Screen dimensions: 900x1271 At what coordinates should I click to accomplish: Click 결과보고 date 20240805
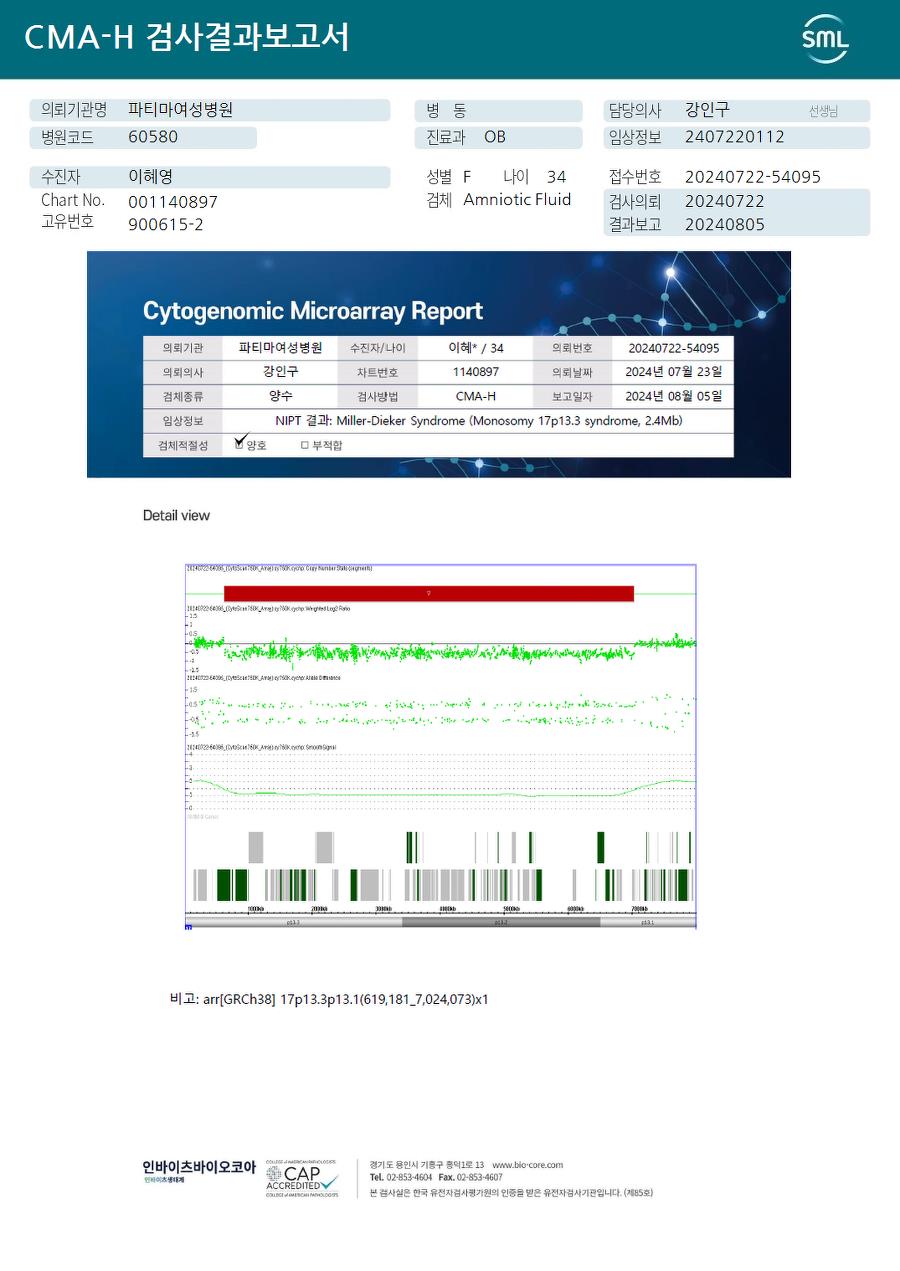pyautogui.click(x=725, y=225)
